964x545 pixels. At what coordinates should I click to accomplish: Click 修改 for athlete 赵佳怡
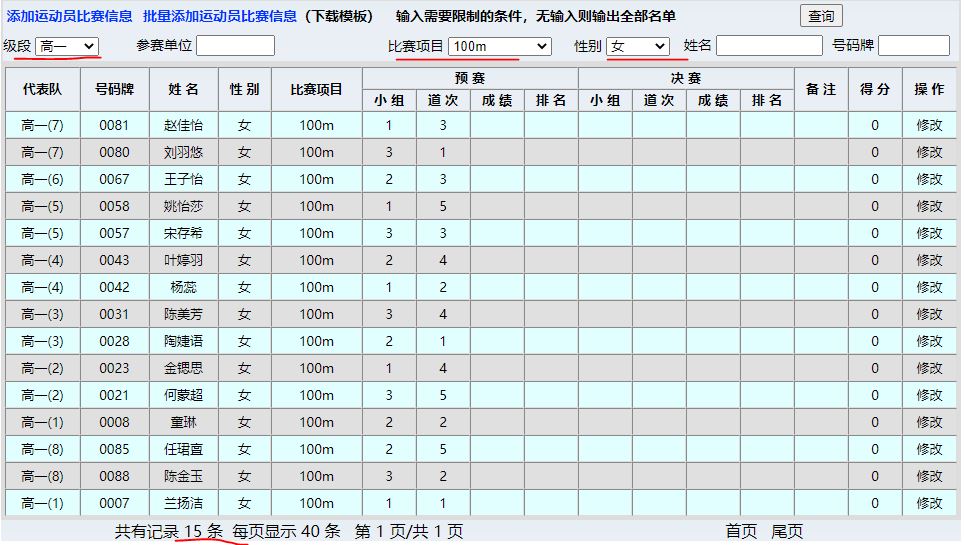[x=929, y=125]
